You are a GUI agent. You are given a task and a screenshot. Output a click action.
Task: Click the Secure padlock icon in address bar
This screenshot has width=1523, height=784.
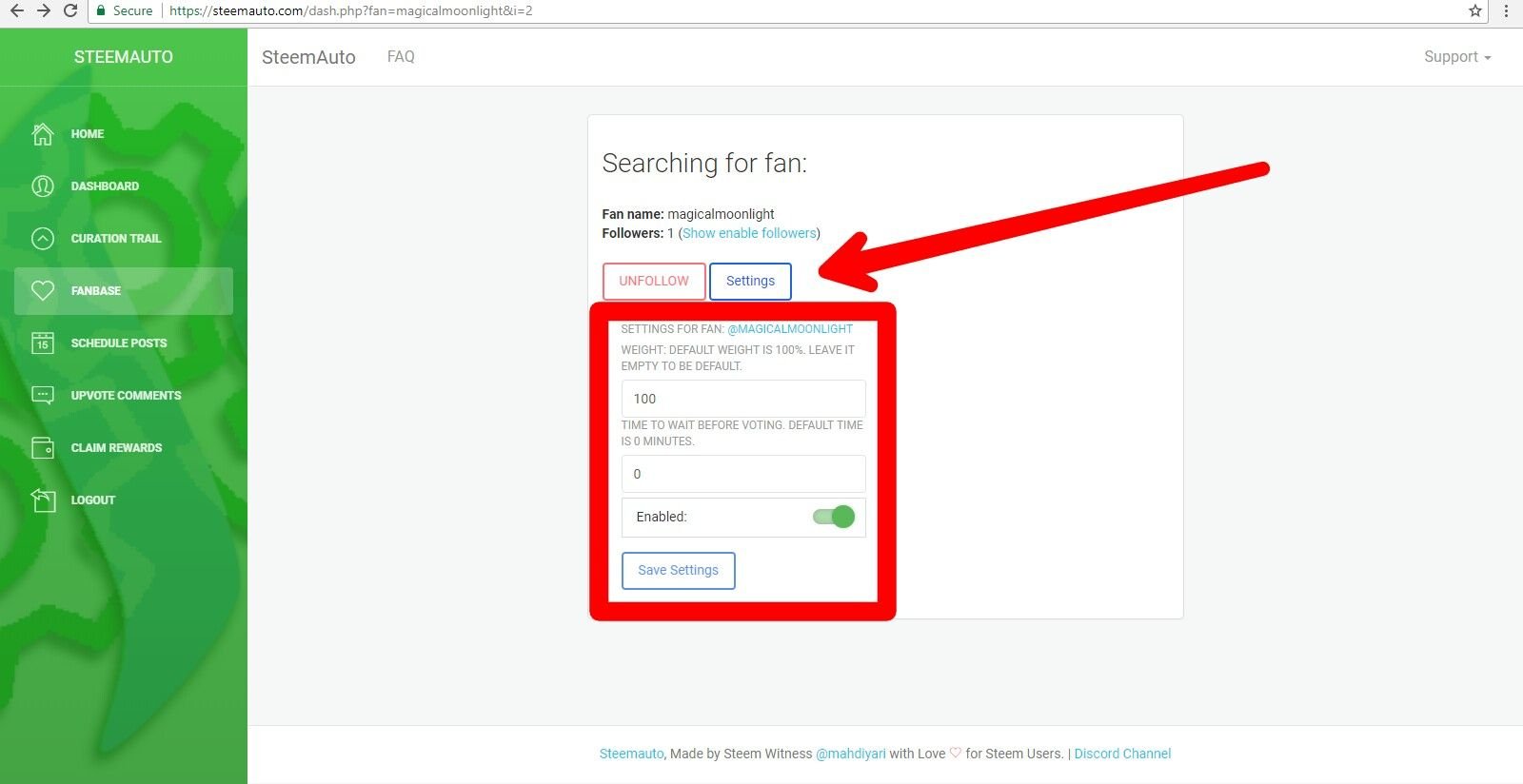[x=101, y=10]
